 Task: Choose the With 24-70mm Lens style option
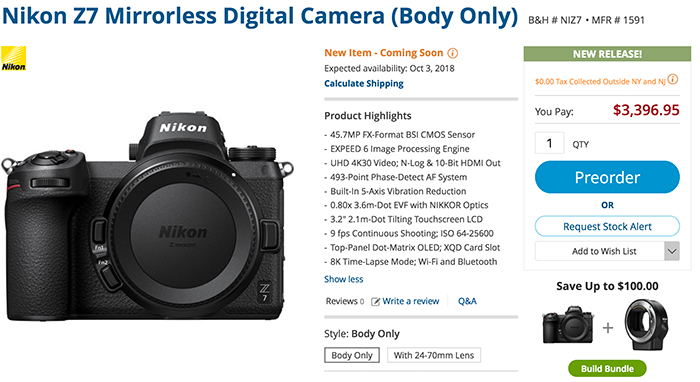(434, 355)
